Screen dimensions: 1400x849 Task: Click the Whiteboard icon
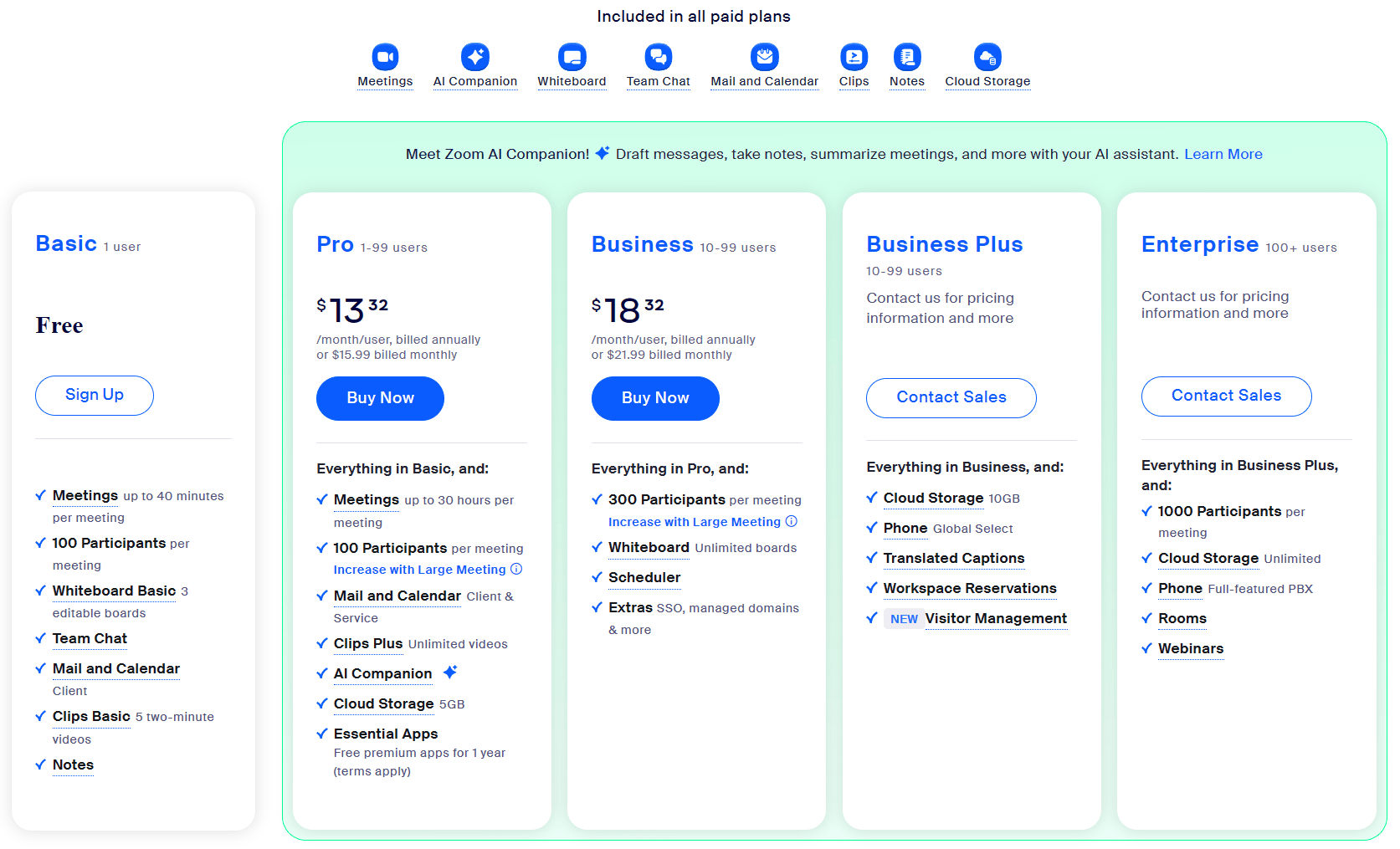coord(572,57)
